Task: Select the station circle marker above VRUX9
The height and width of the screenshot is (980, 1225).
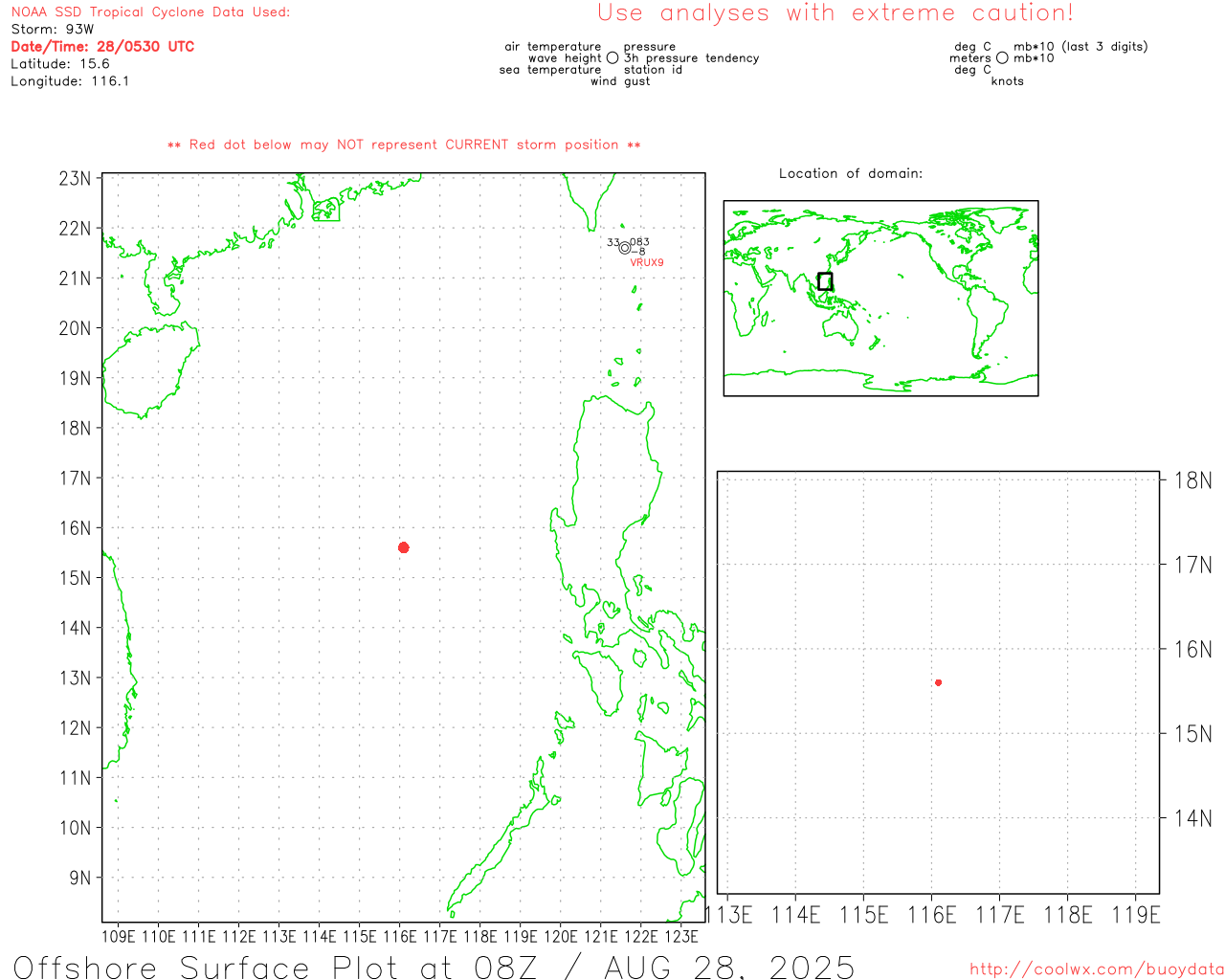Action: [x=625, y=248]
